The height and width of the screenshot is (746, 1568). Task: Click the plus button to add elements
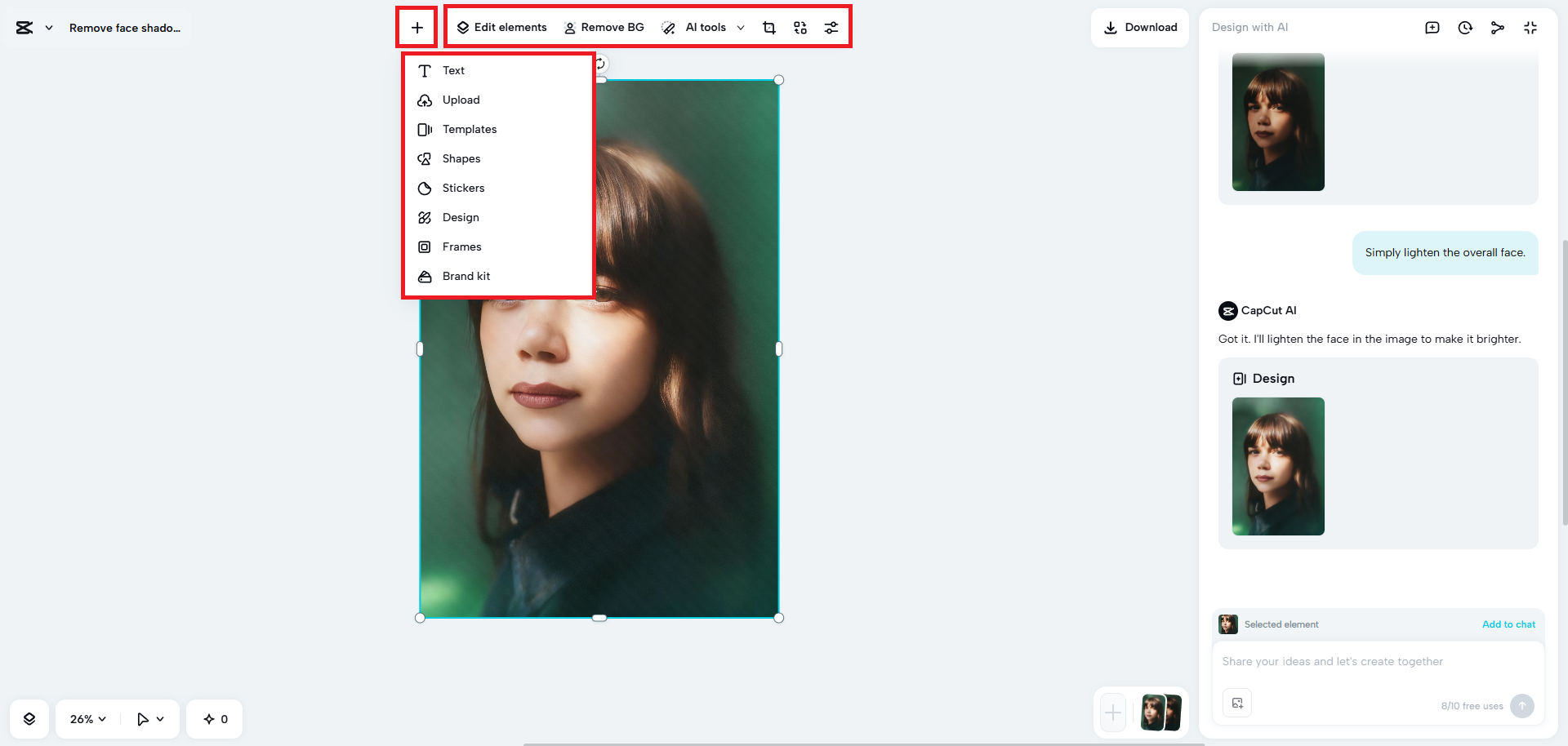[417, 26]
